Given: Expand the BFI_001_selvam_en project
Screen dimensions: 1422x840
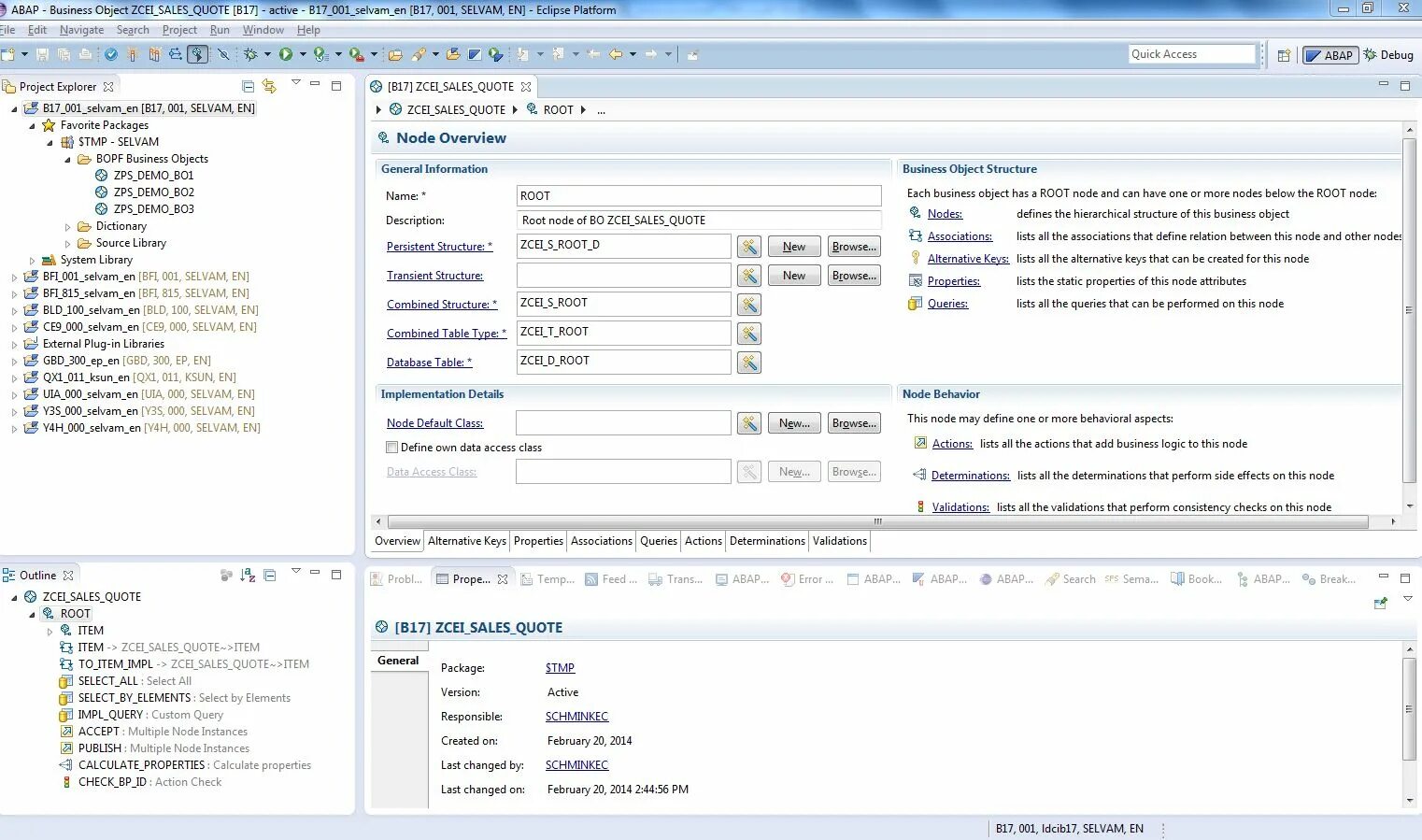Looking at the screenshot, I should point(14,277).
